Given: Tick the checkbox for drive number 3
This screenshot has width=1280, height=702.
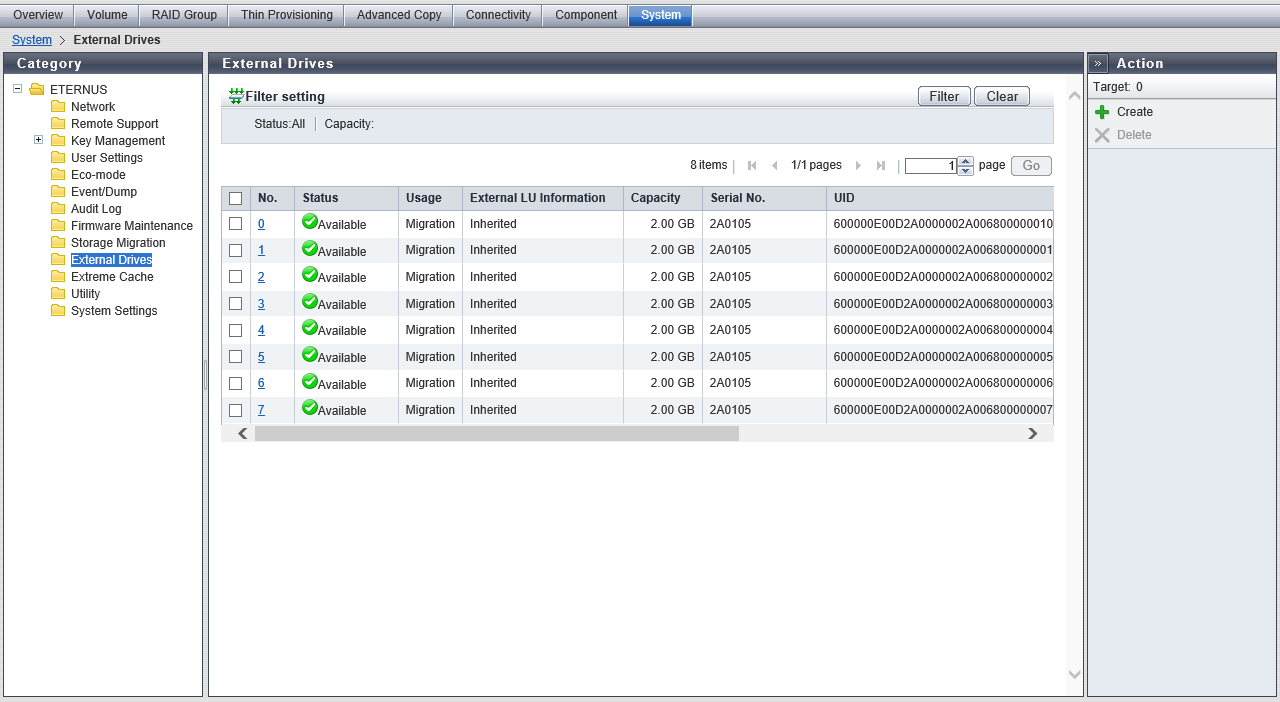Looking at the screenshot, I should (x=235, y=304).
